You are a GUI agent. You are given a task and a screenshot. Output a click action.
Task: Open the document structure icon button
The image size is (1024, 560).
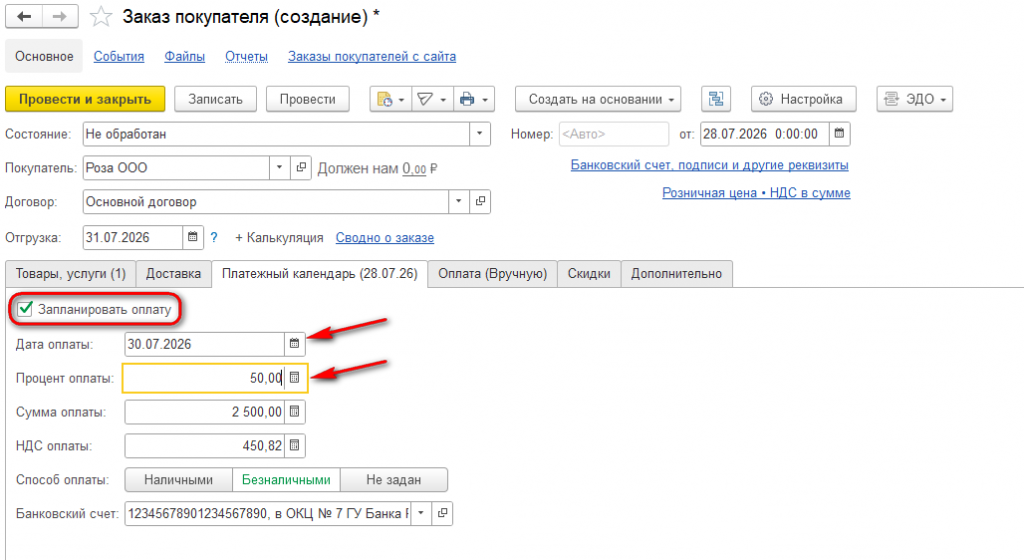(716, 99)
